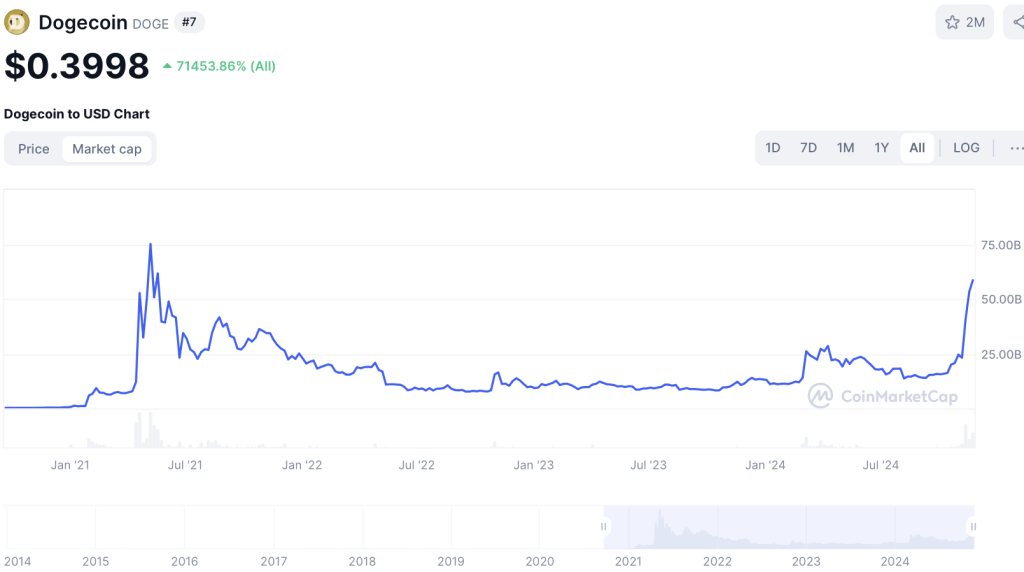Click the #7 rank badge
This screenshot has width=1024, height=572.
pyautogui.click(x=189, y=22)
